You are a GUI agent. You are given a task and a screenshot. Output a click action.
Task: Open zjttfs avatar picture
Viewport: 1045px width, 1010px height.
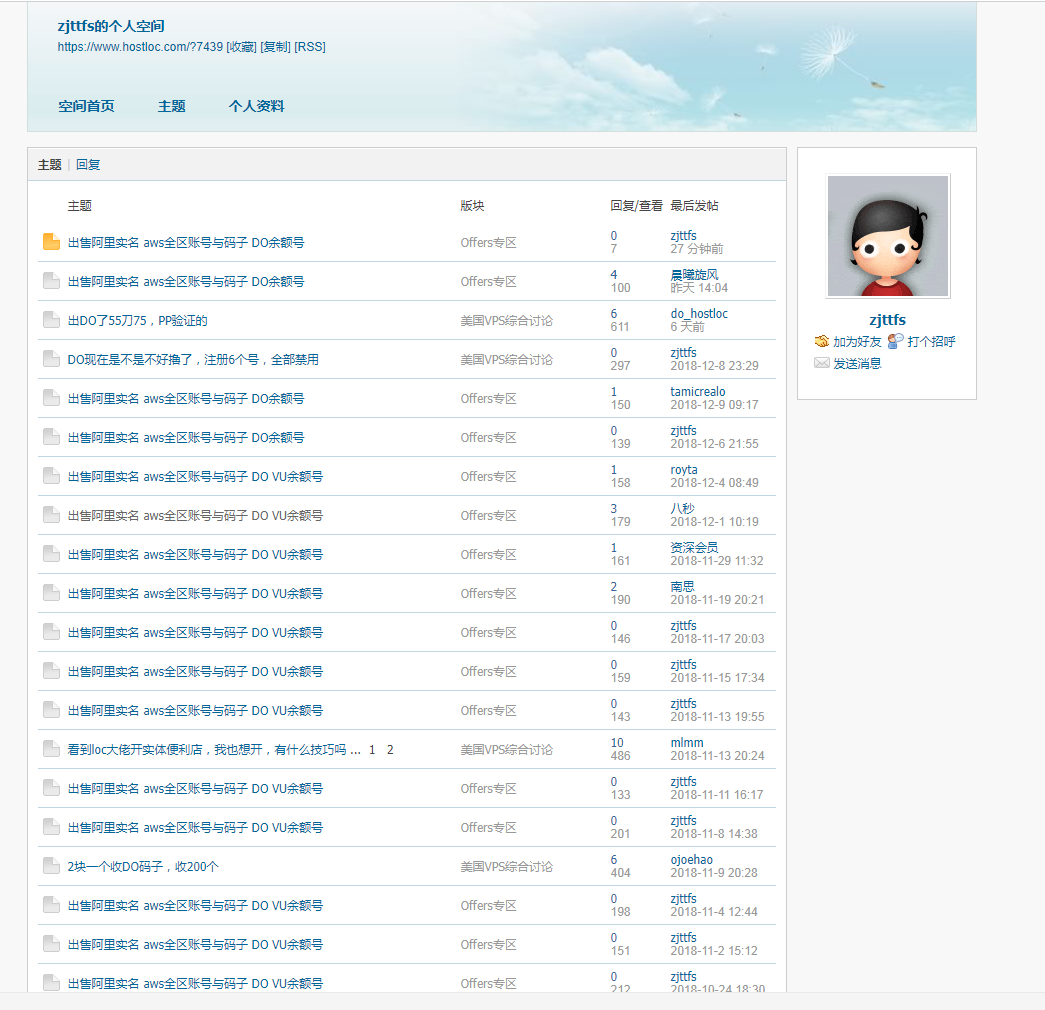point(887,236)
